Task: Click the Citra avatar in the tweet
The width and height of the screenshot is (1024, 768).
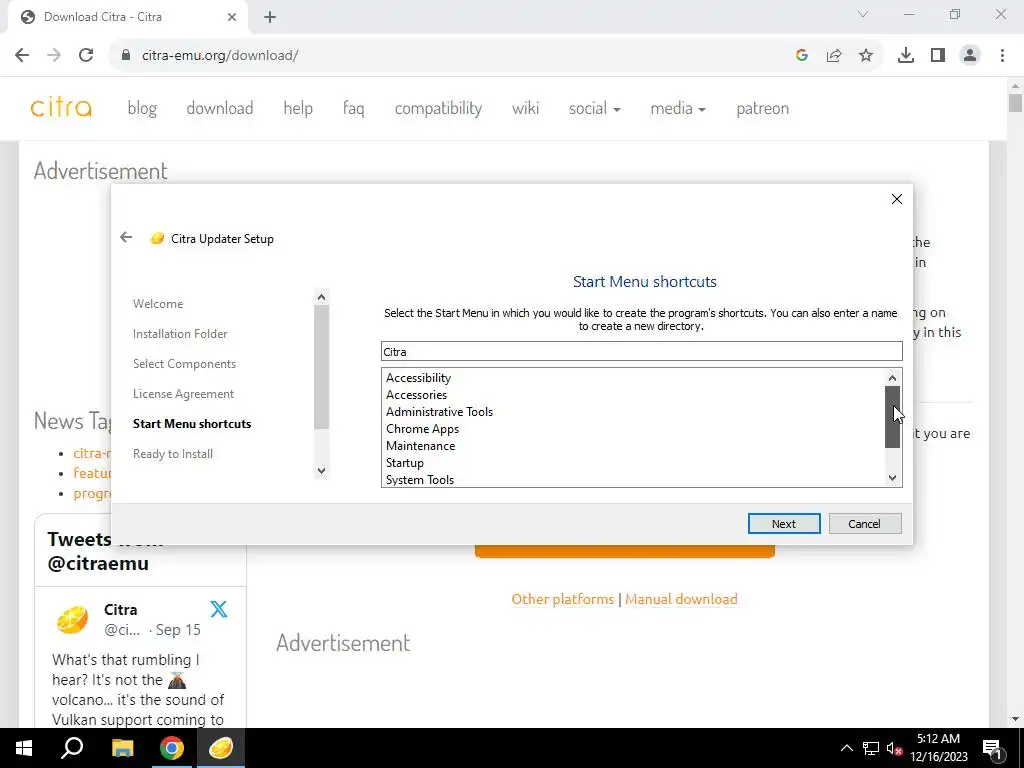Action: pyautogui.click(x=72, y=619)
